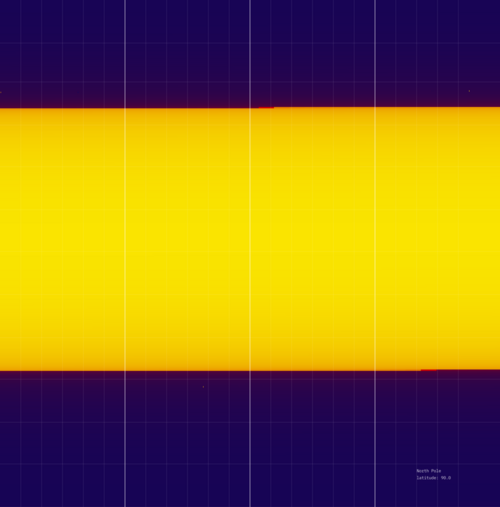This screenshot has height=507, width=500.
Task: Select the tiny dot in upper-right dark sky
Action: coord(469,91)
